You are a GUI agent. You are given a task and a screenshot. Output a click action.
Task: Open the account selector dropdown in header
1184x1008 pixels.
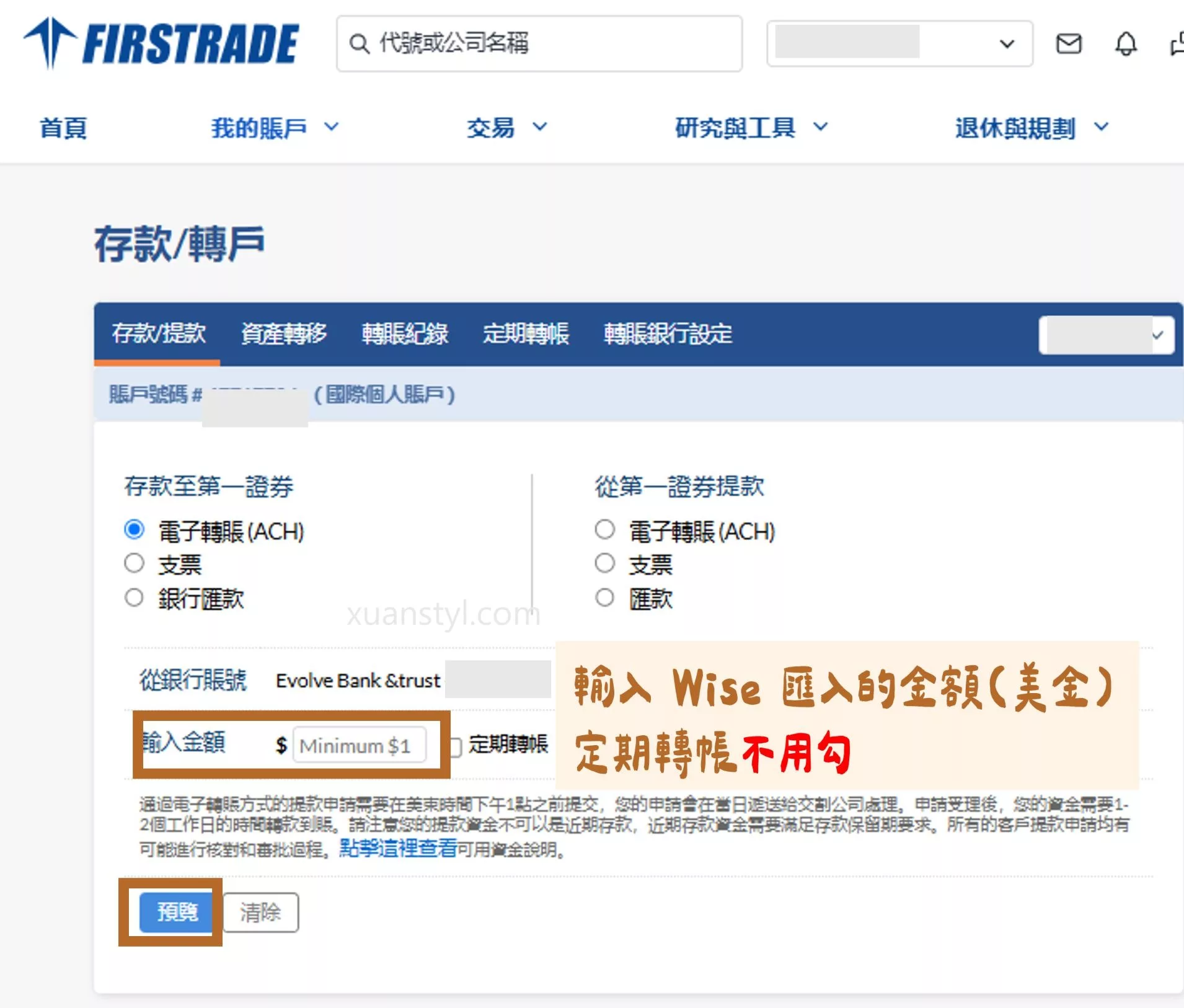tap(899, 43)
